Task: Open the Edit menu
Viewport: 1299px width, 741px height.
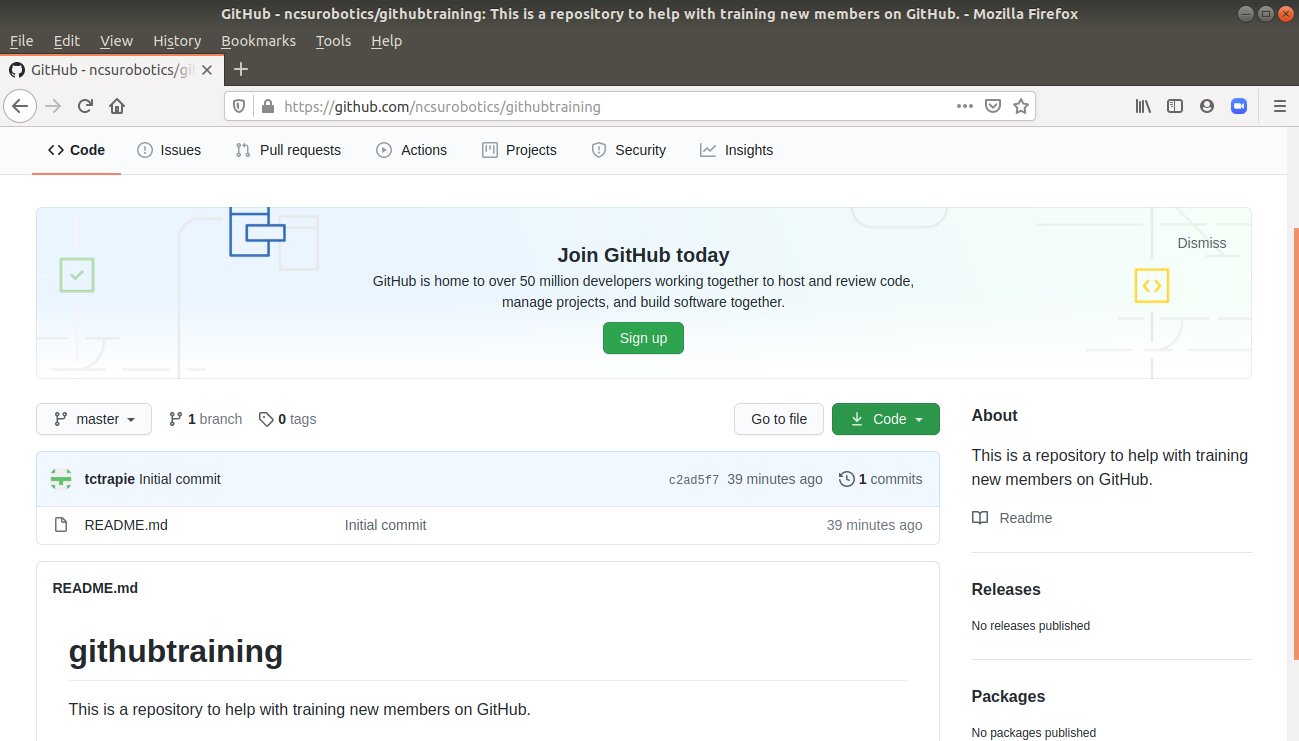Action: point(67,41)
